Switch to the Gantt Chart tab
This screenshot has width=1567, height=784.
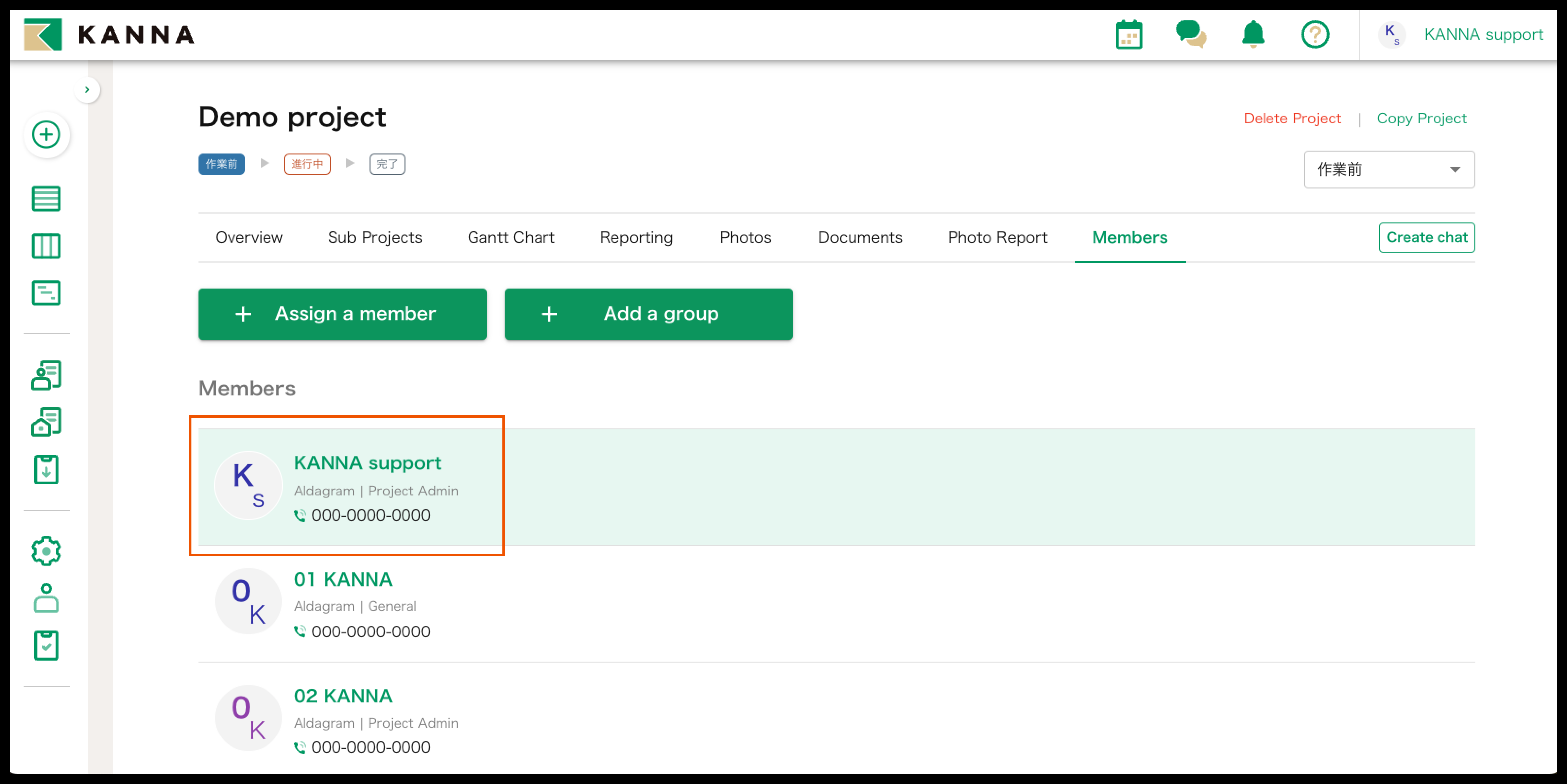point(510,237)
